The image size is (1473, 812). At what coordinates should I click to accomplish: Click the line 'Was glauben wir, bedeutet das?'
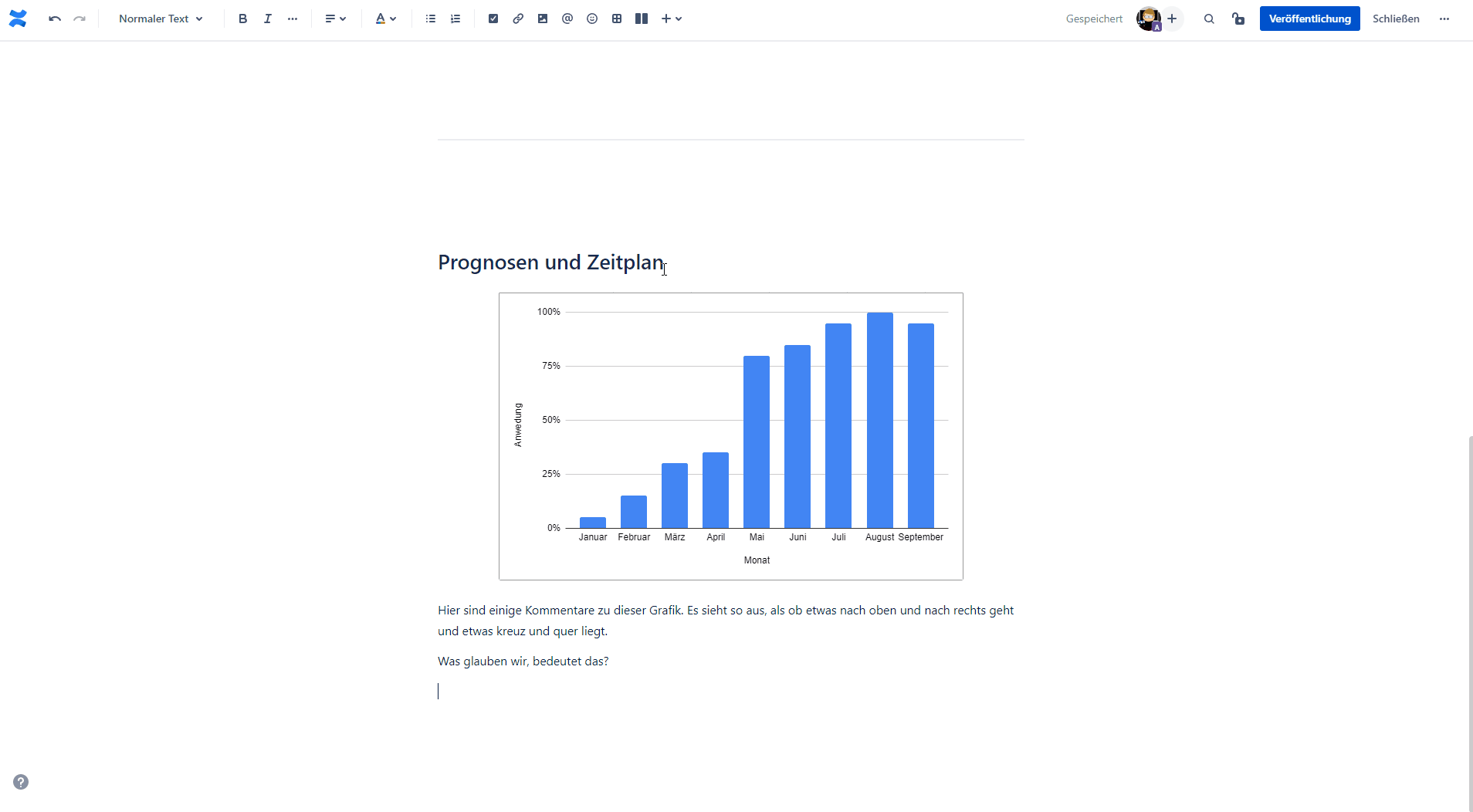click(523, 661)
